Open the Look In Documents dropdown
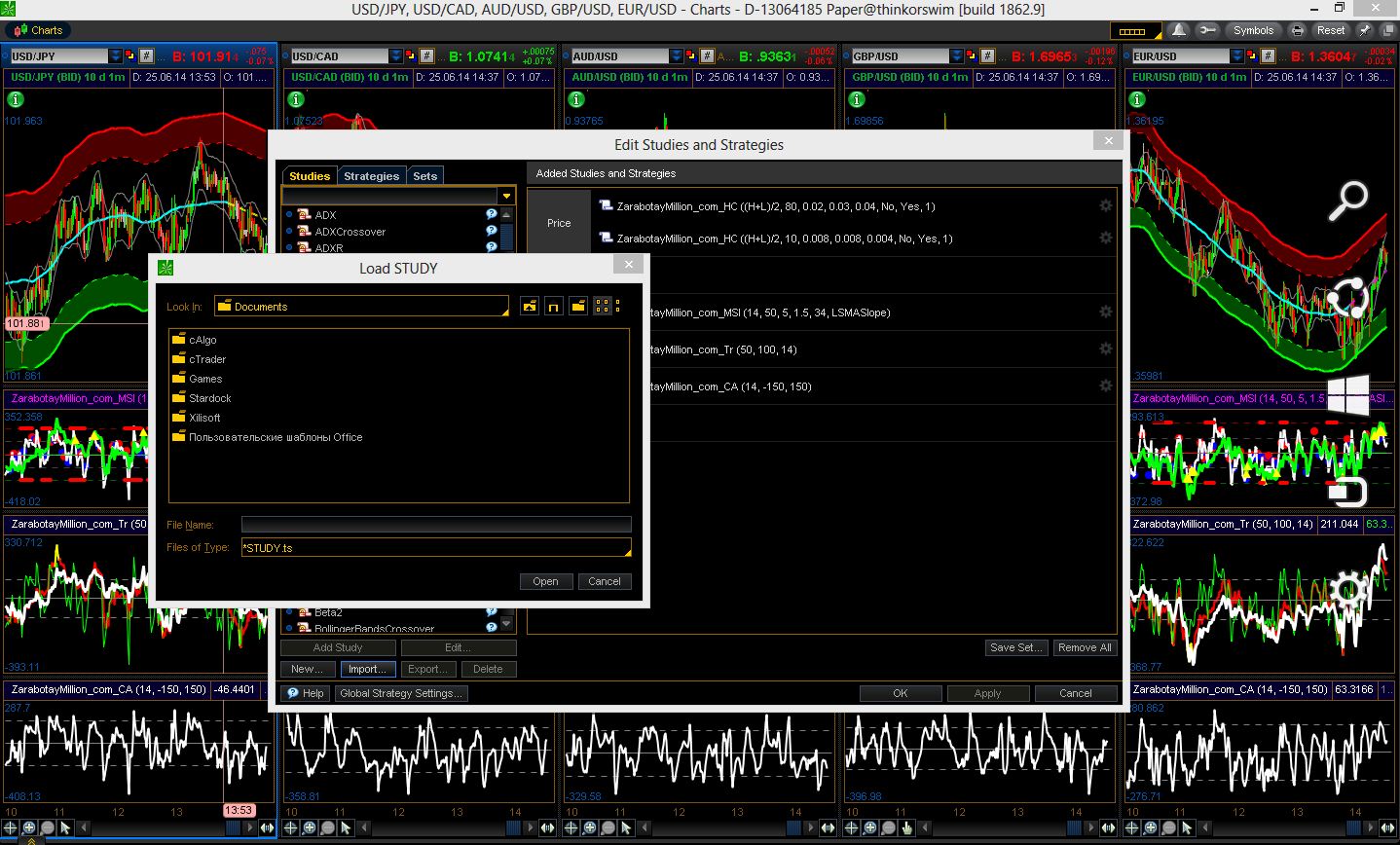Viewport: 1400px width, 845px height. 361,307
